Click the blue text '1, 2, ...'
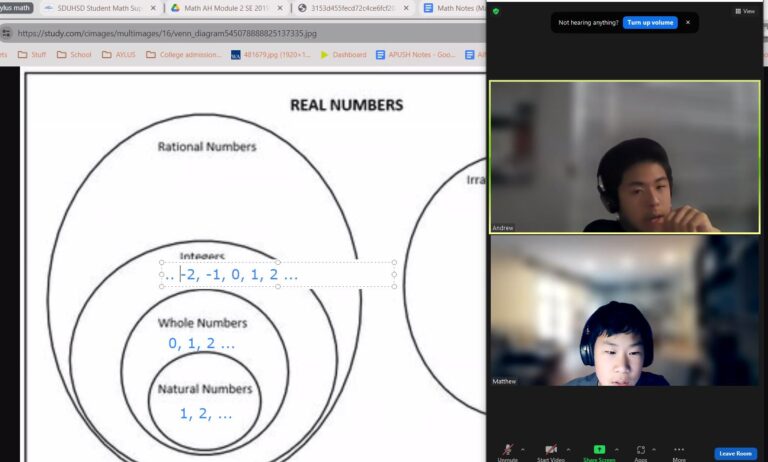The image size is (768, 462). (206, 414)
